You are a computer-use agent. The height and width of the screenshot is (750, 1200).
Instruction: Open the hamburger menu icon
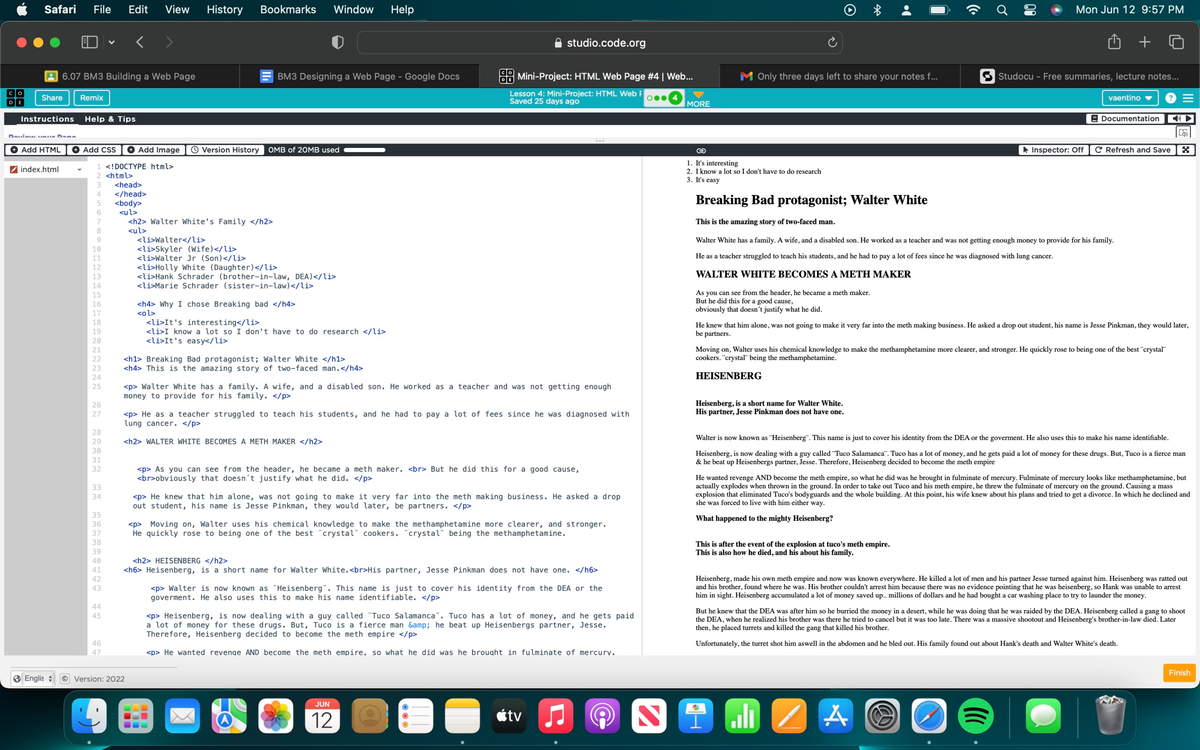tap(1187, 98)
